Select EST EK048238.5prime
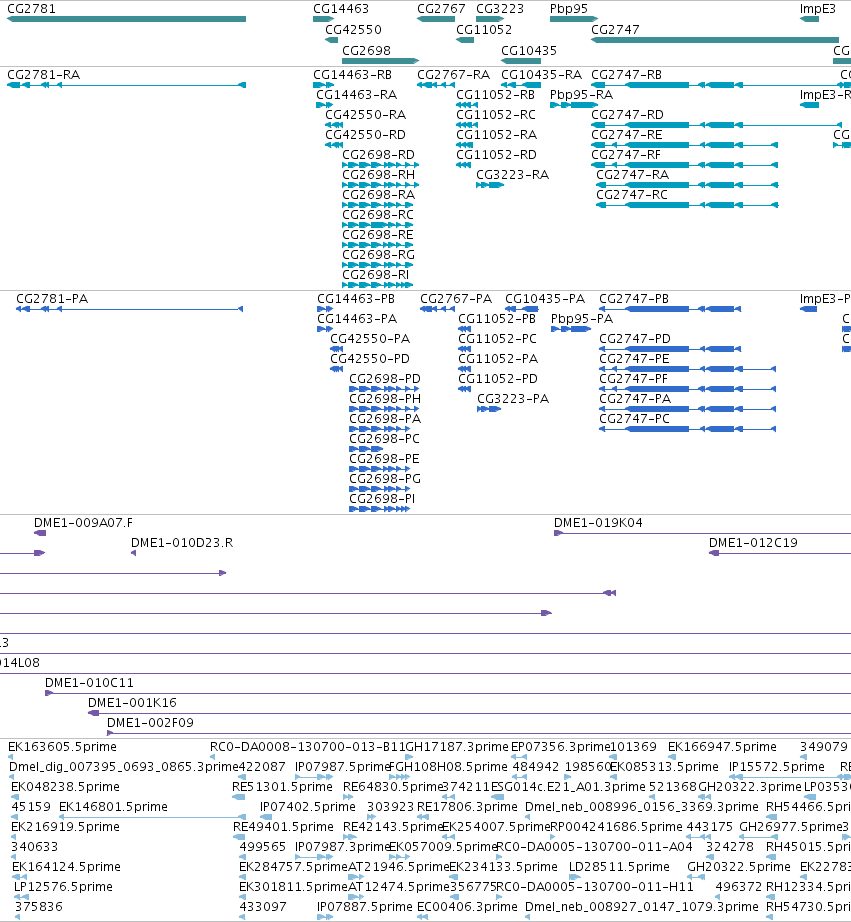This screenshot has height=922, width=851. (65, 787)
